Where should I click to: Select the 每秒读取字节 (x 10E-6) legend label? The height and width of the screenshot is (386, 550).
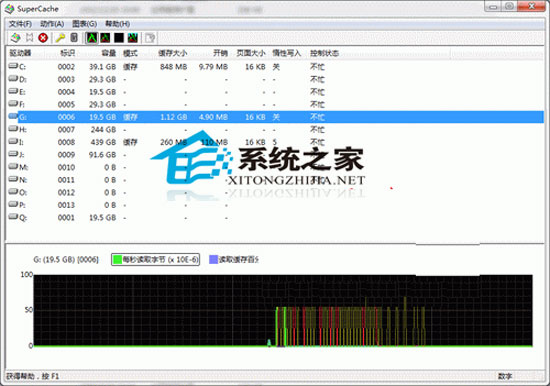click(x=160, y=260)
